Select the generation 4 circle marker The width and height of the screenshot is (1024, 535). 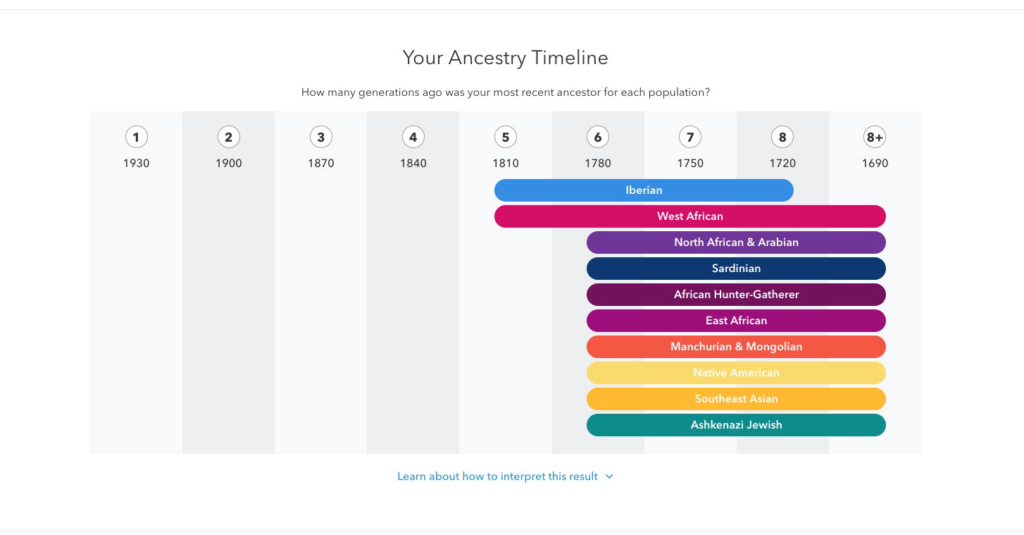(x=413, y=138)
